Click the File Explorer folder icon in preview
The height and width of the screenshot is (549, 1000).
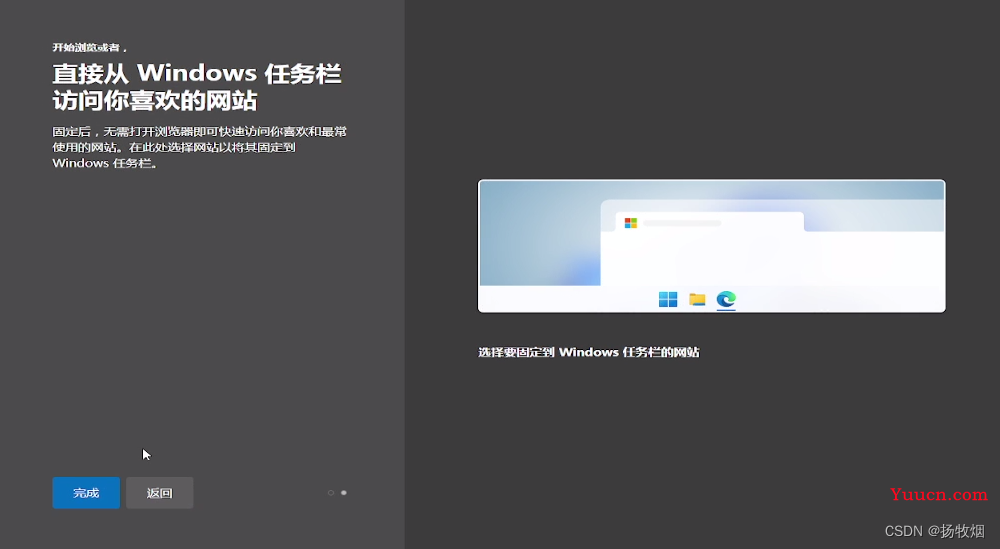point(697,299)
